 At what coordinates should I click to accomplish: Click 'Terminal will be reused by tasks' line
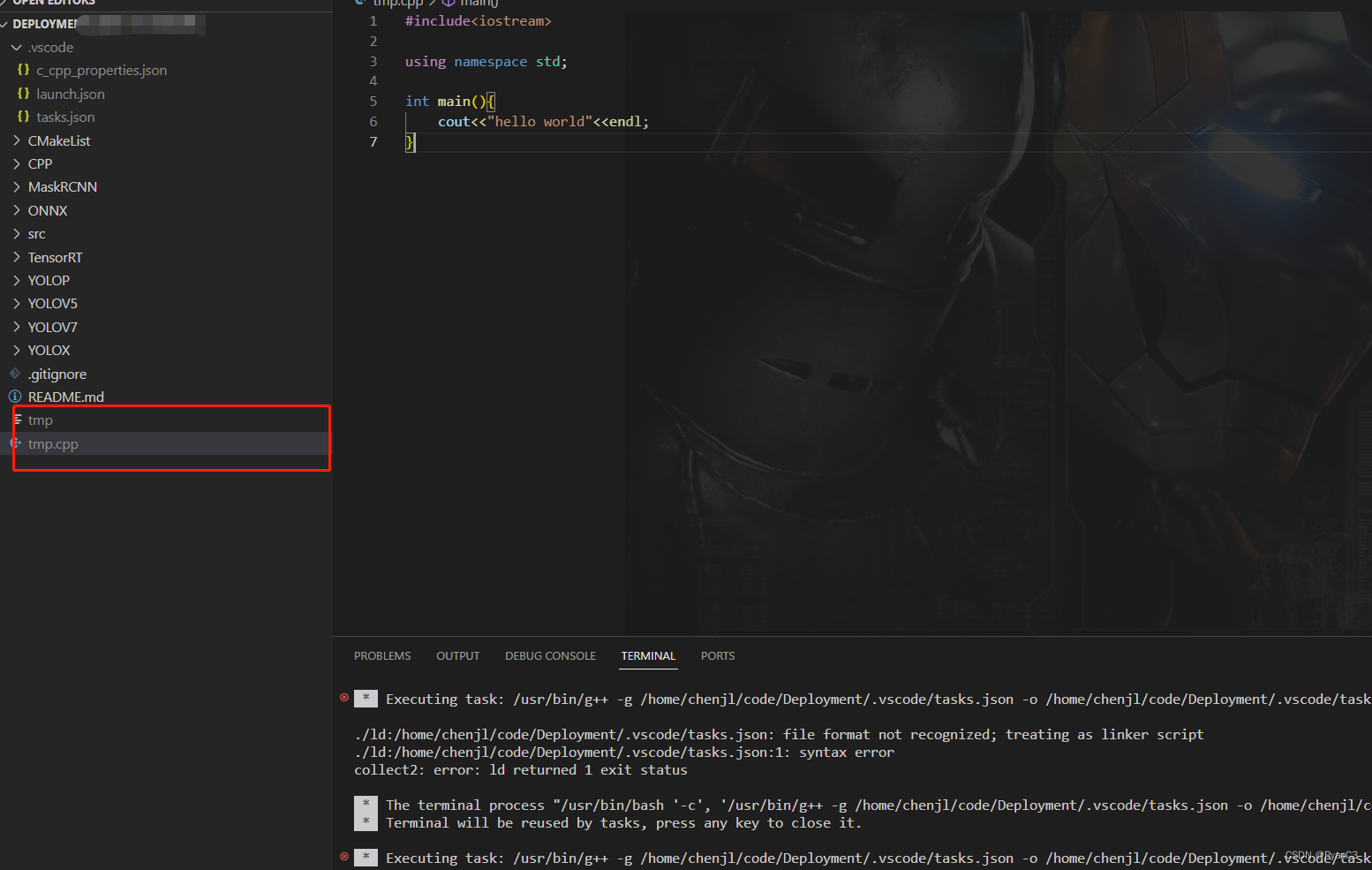[x=623, y=823]
